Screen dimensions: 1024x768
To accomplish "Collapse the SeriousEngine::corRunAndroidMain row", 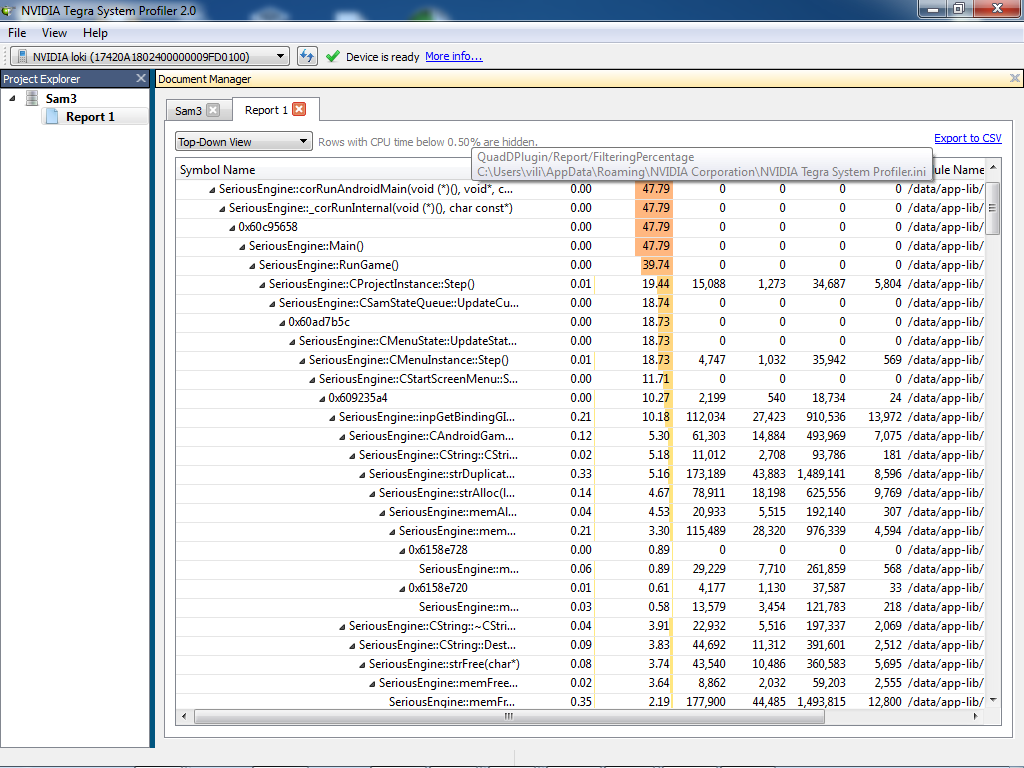I will pyautogui.click(x=212, y=190).
